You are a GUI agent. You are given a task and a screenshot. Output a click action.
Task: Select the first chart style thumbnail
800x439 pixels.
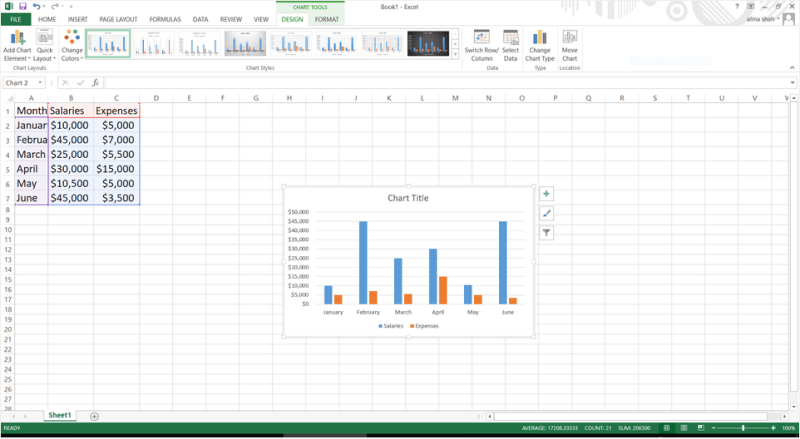coord(108,43)
